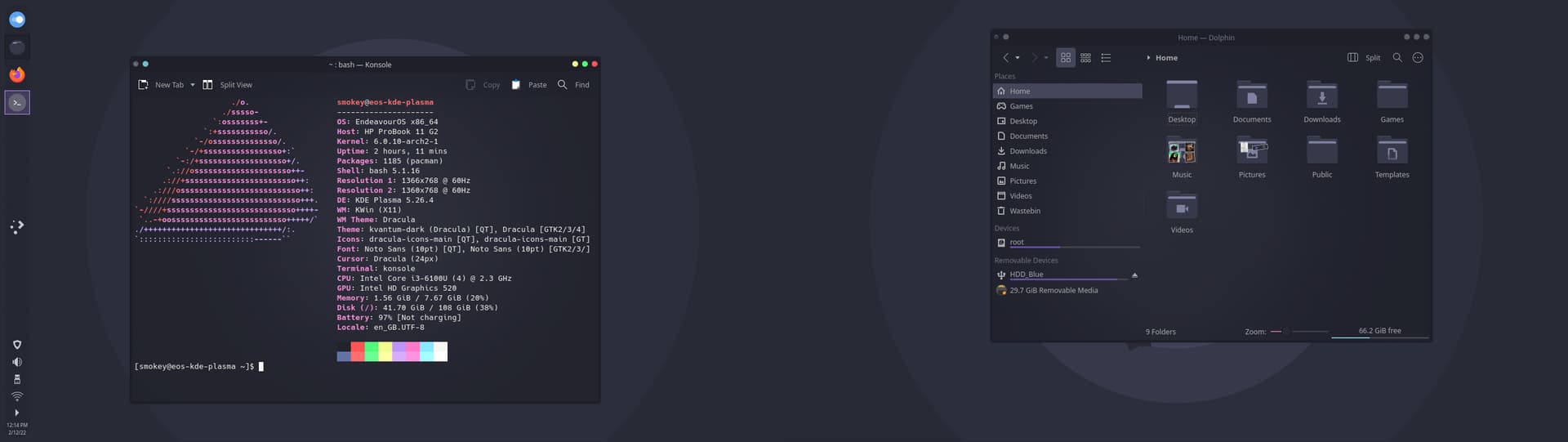Eject the HDD_Blue removable device

click(x=1134, y=275)
